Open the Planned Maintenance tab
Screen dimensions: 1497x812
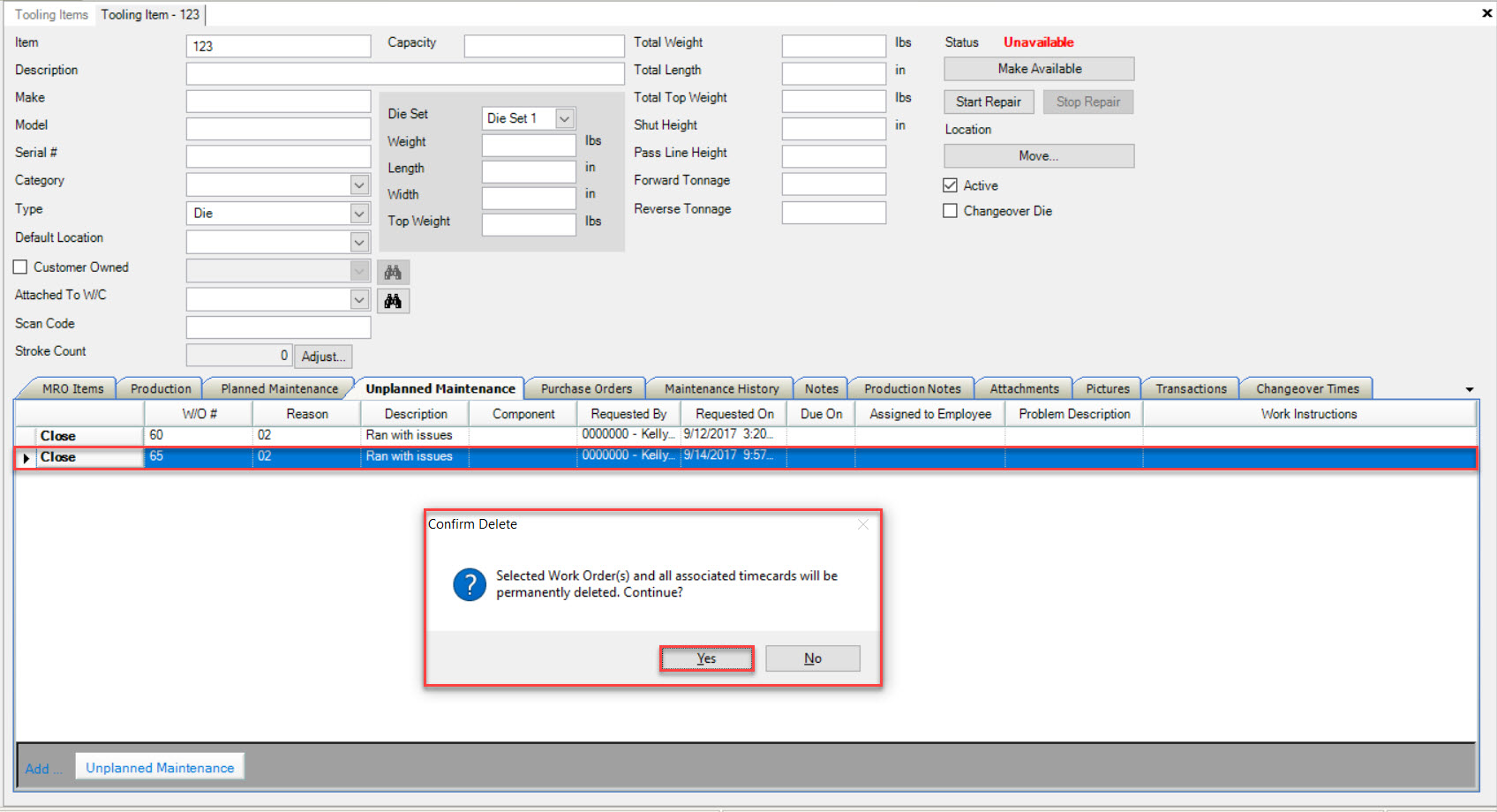[280, 388]
